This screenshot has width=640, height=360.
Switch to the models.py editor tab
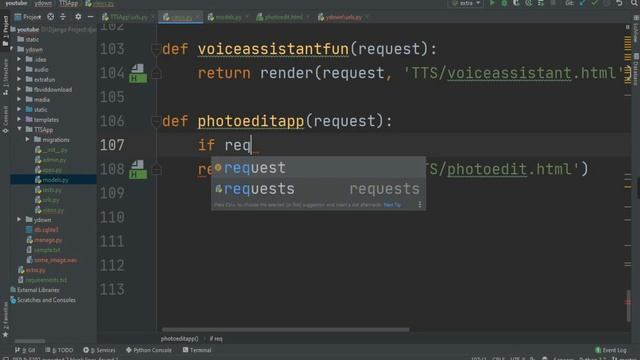click(x=228, y=17)
